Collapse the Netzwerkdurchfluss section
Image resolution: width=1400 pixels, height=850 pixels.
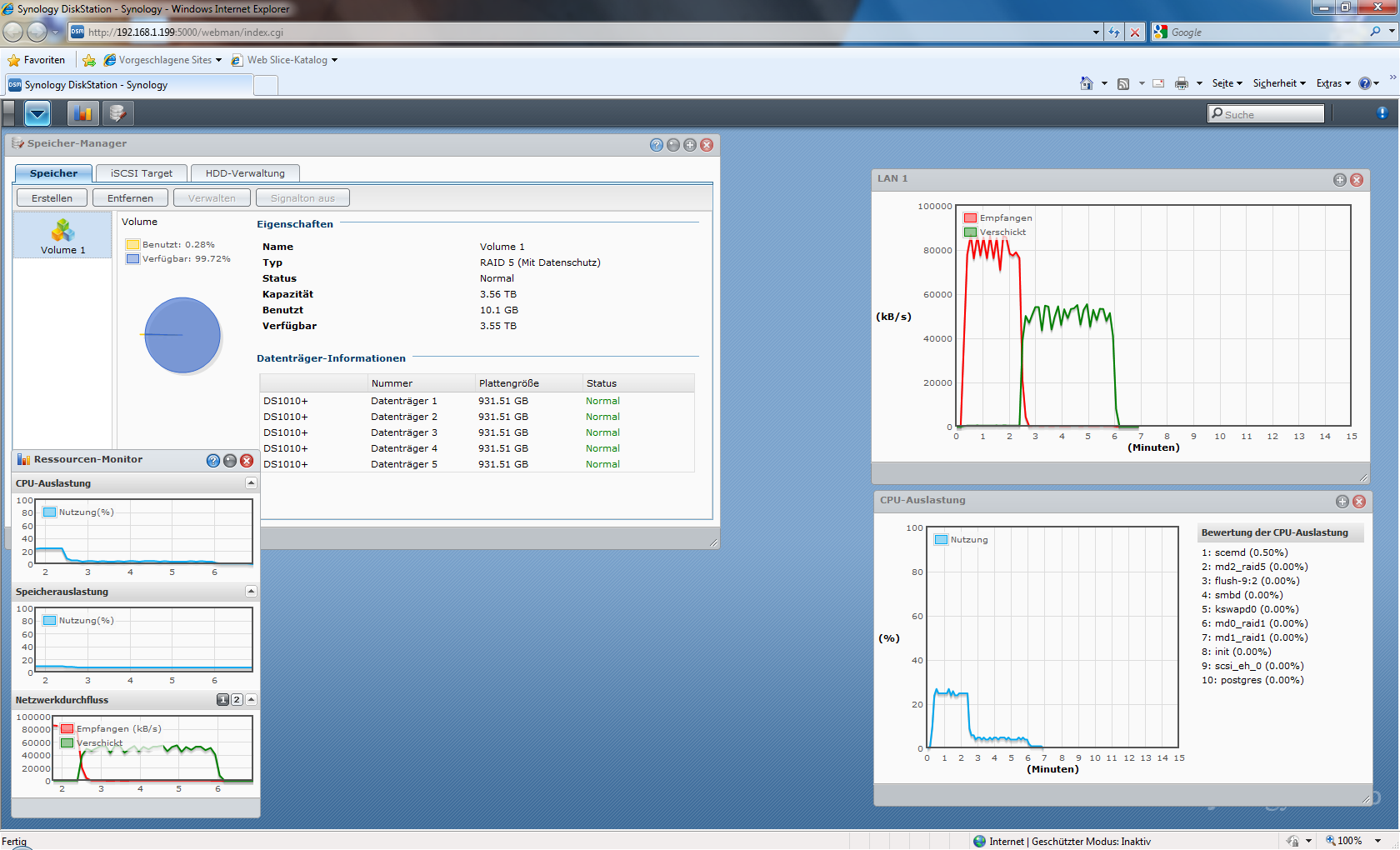tap(251, 700)
